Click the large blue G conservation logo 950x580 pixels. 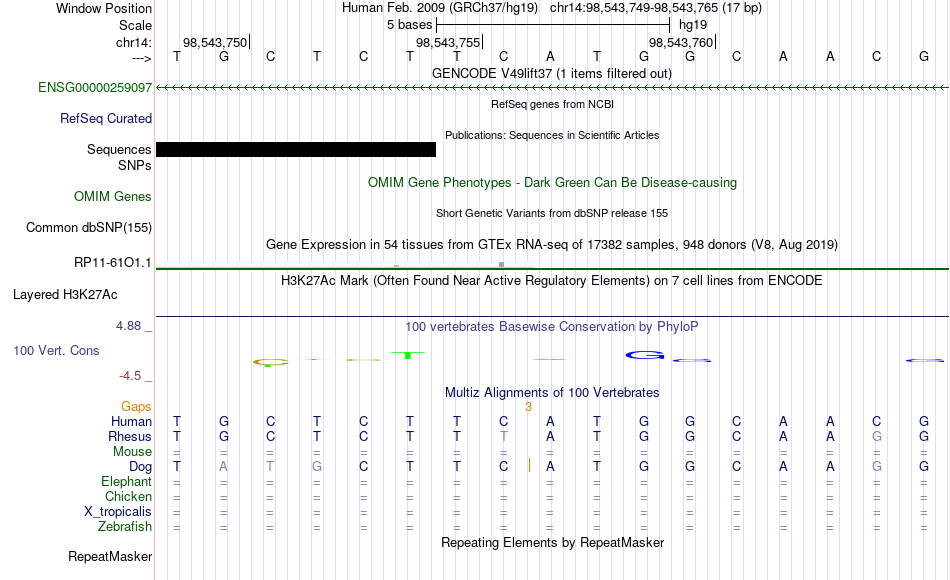click(645, 355)
